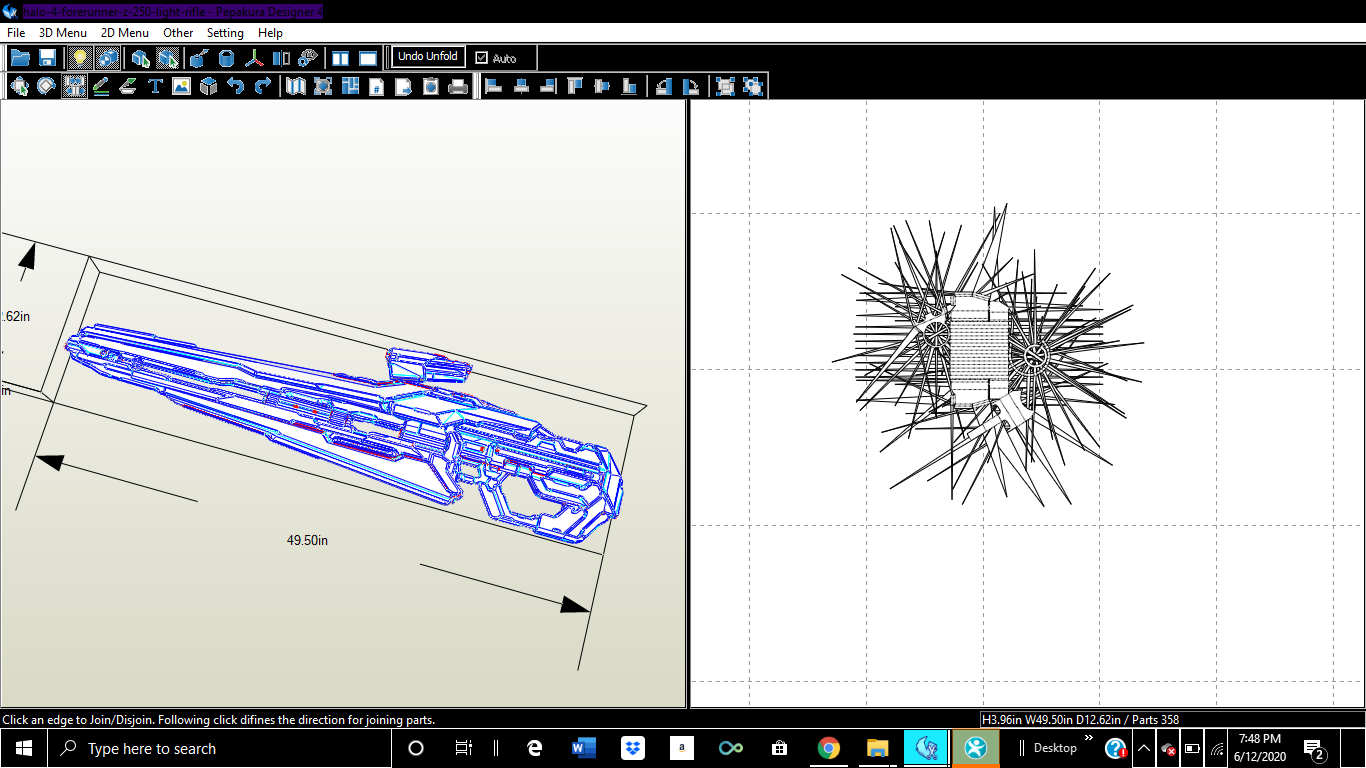
Task: Click the taskbar clock showing 7:48 PM
Action: (x=1259, y=747)
